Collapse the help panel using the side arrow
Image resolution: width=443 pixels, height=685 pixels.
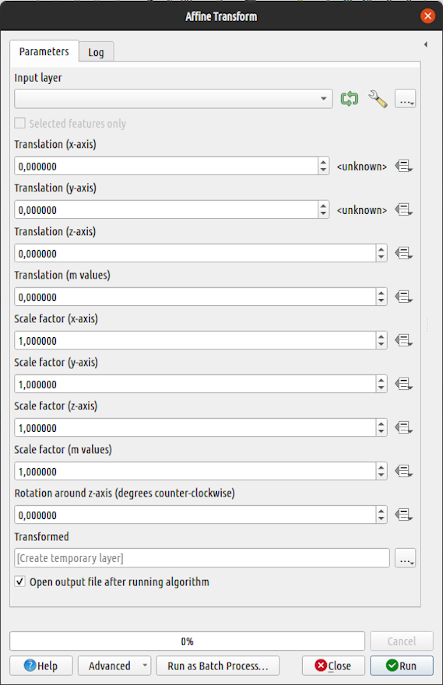(426, 44)
